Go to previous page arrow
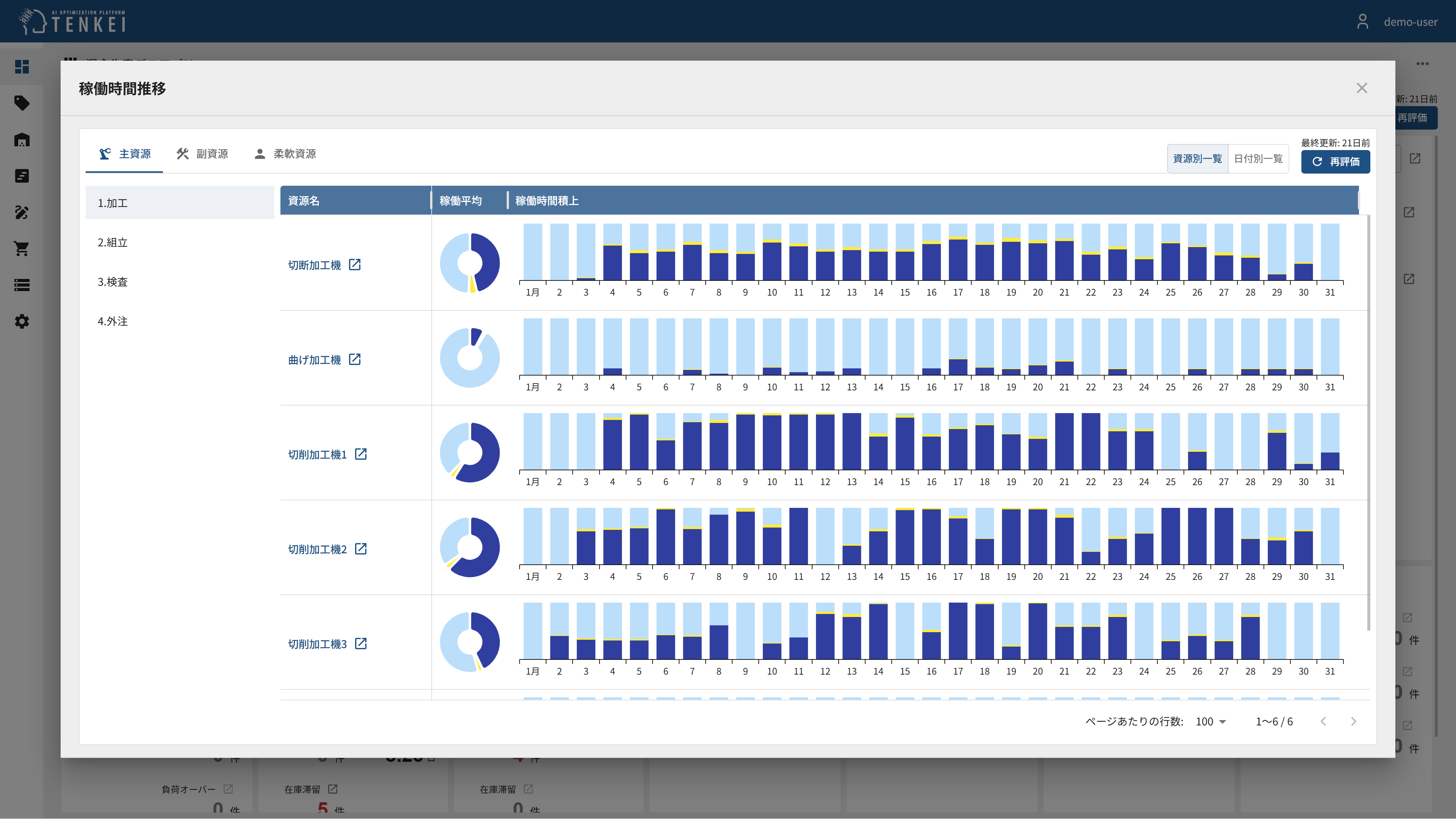Viewport: 1456px width, 819px height. [1323, 722]
